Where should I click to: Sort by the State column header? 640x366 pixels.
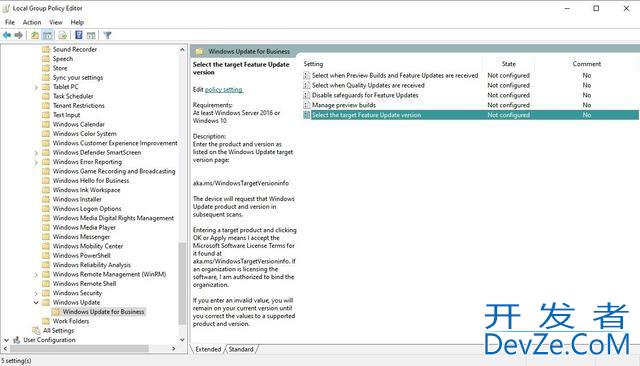click(509, 64)
